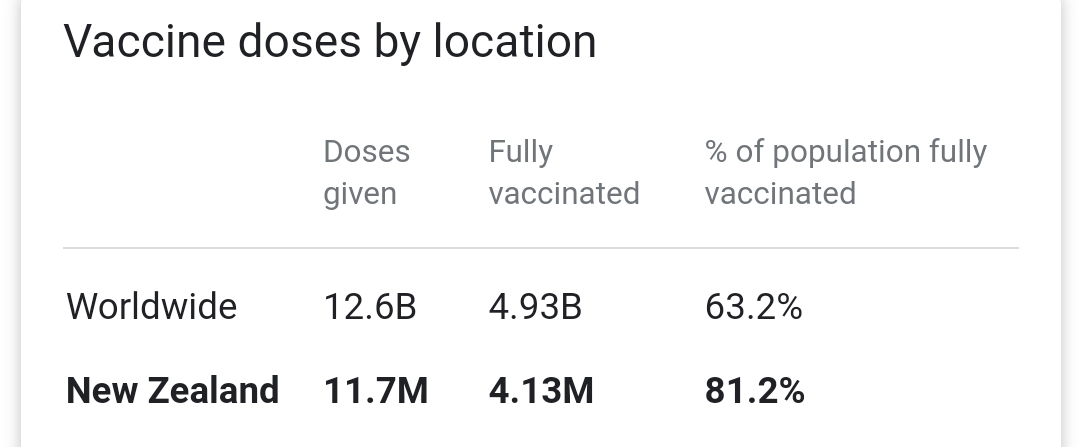1079x447 pixels.
Task: Click the word 'given' in header
Action: tap(360, 194)
